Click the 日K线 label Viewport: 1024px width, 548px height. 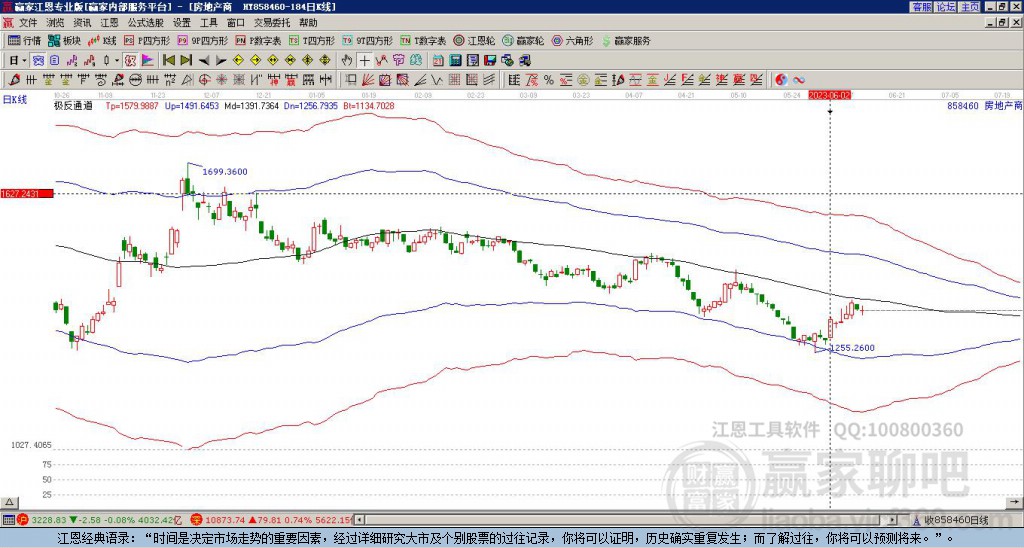(14, 99)
